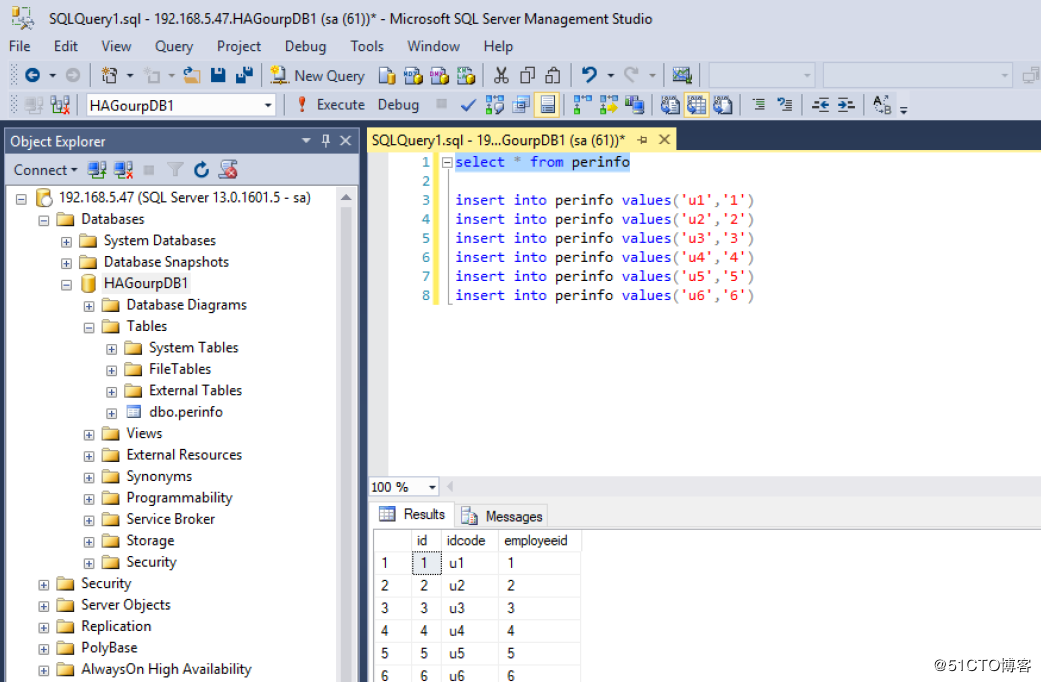Screen dimensions: 1041x682
Task: Click the Object Explorer scroll-up arrow
Action: point(346,197)
